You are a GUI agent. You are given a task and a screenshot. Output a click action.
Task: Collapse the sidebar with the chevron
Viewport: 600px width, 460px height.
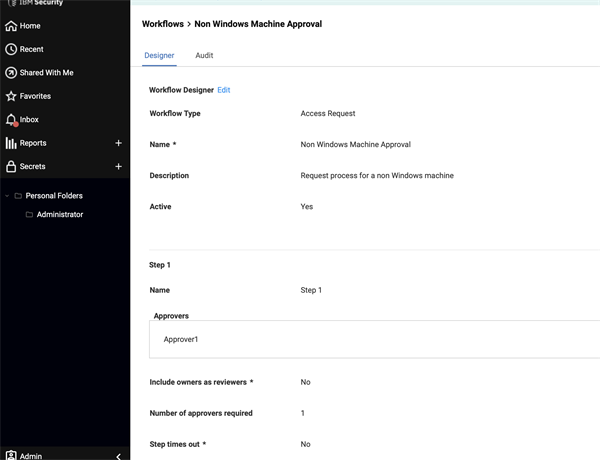point(119,456)
